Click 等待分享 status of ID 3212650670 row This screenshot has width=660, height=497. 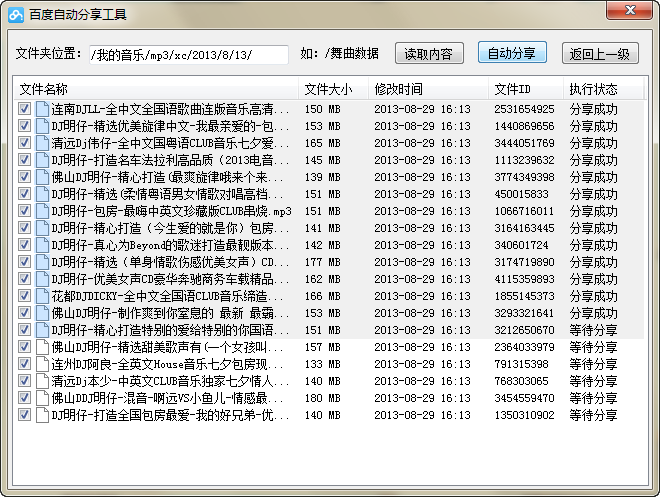[593, 330]
